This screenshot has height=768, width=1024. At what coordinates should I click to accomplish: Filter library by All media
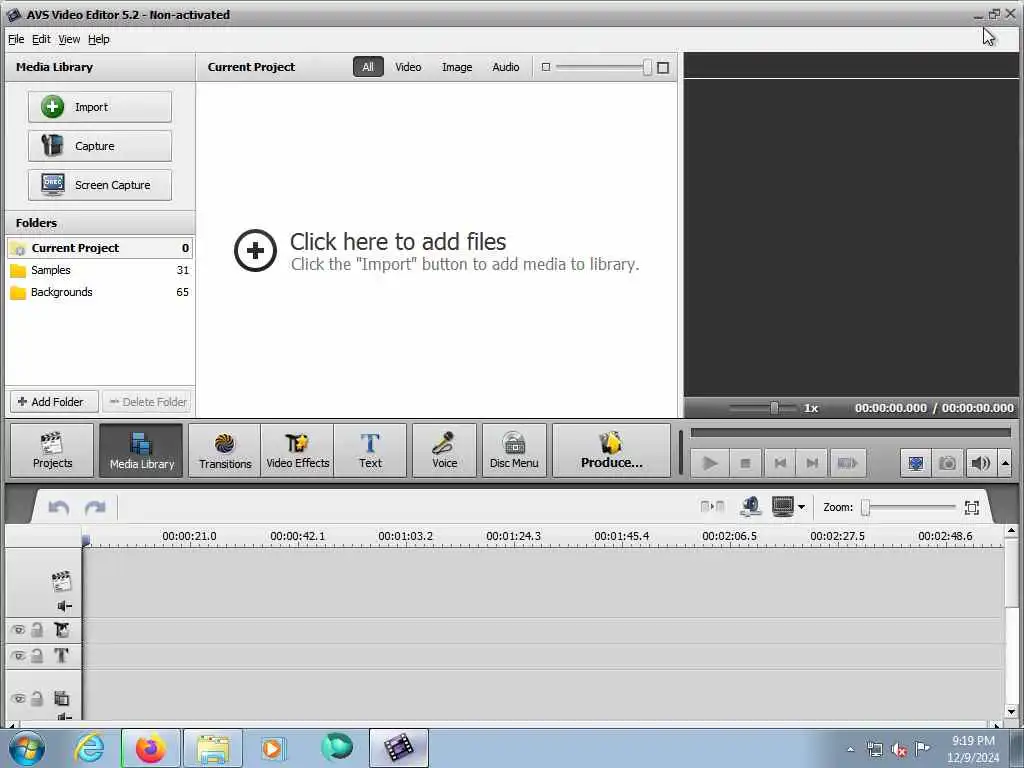click(x=368, y=67)
